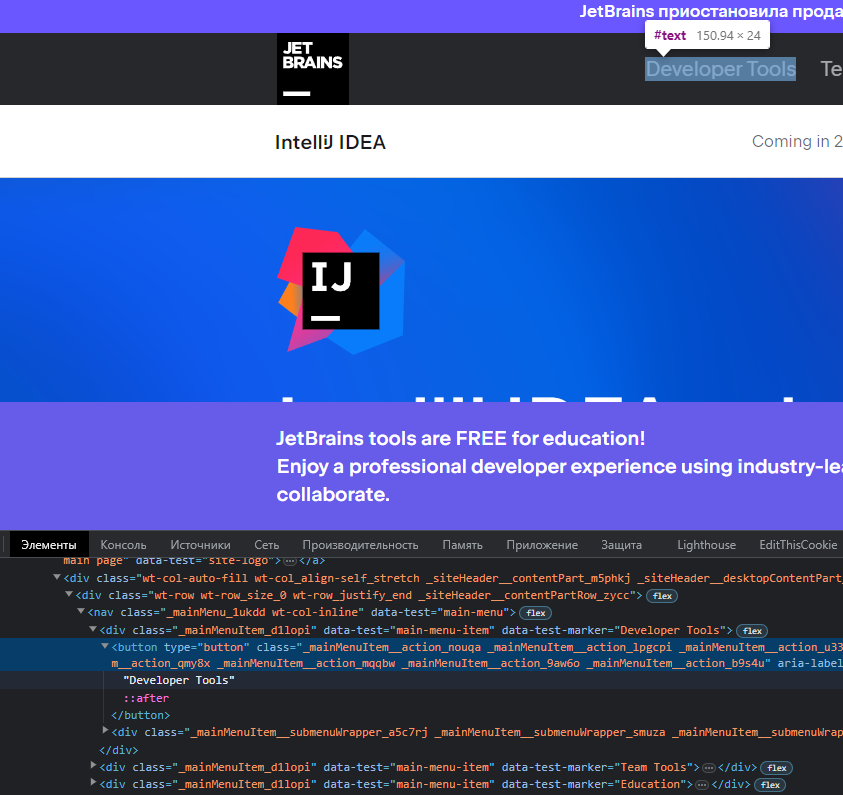Click the #text size tooltip
The height and width of the screenshot is (795, 843).
click(x=707, y=35)
